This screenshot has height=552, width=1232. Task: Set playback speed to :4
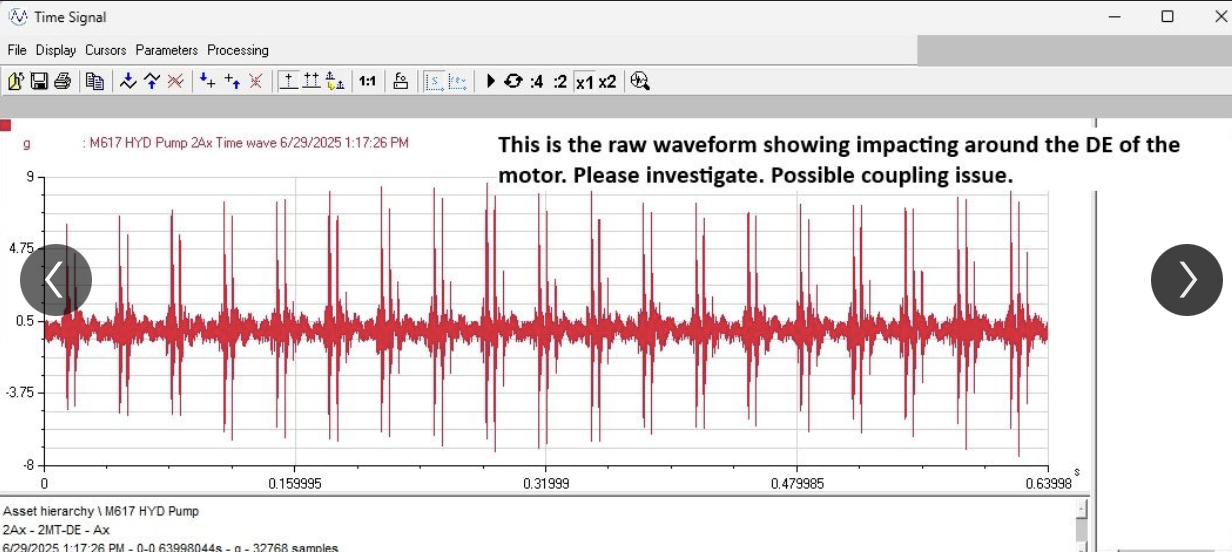pyautogui.click(x=537, y=81)
